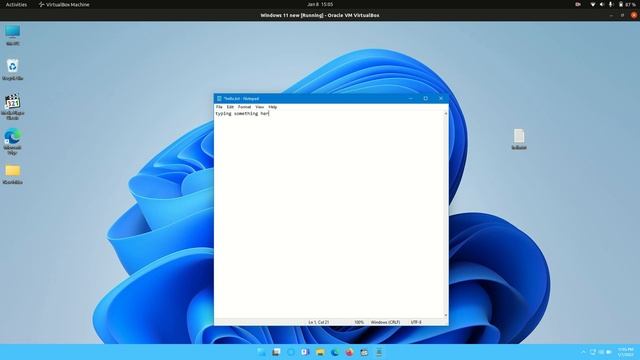This screenshot has width=640, height=360.
Task: Select the Recycle Bin desktop icon
Action: (x=13, y=69)
